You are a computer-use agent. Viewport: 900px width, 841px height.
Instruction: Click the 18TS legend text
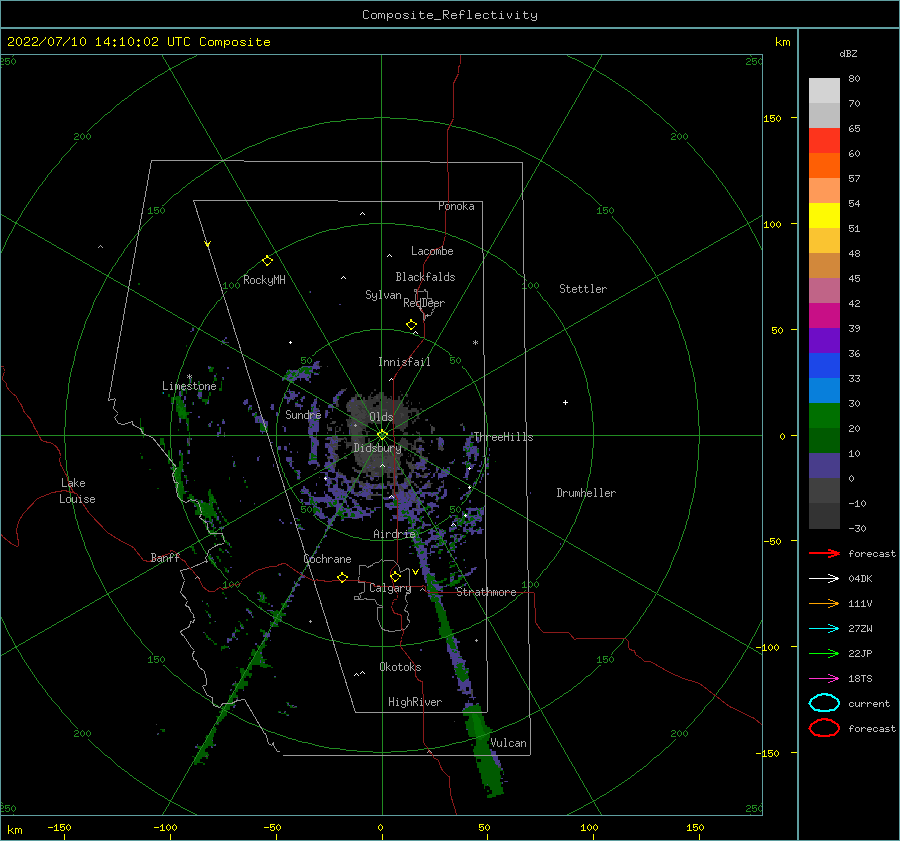[860, 679]
